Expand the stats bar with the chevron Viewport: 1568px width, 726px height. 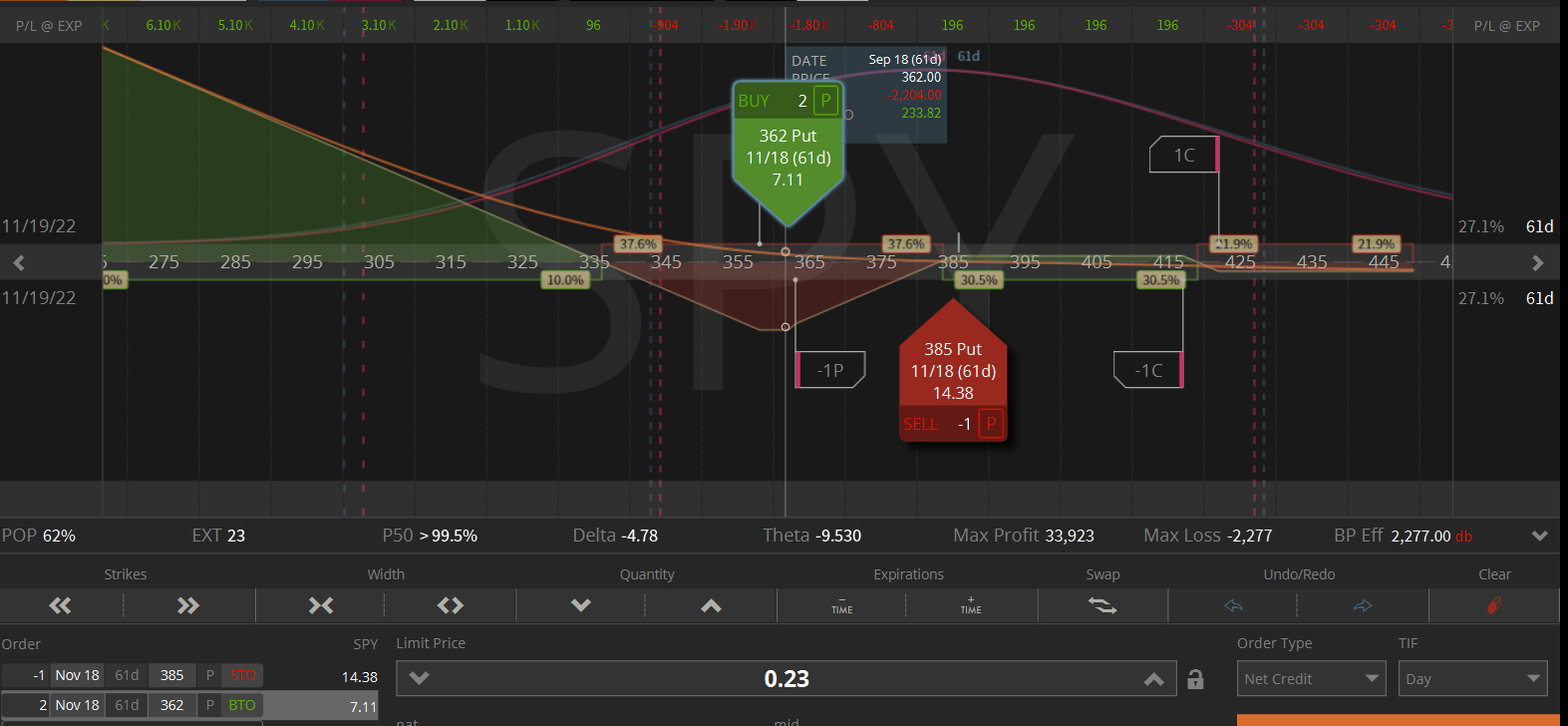1540,536
